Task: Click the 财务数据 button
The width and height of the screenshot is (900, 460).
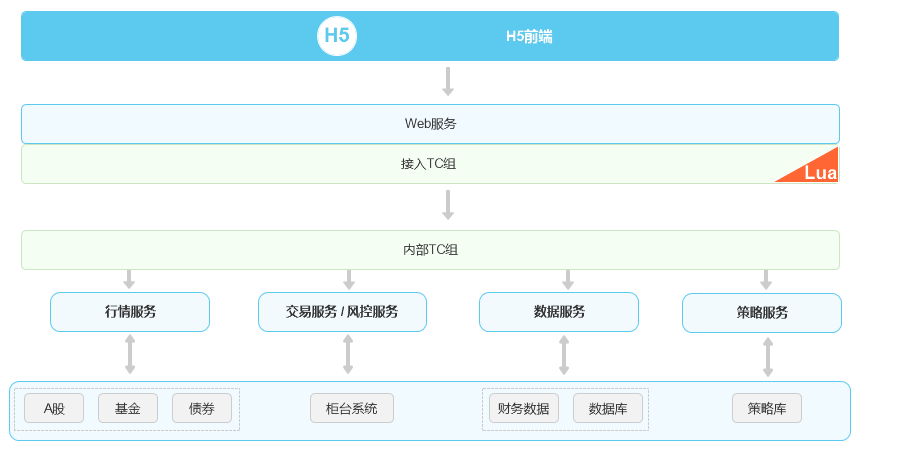Action: [x=524, y=408]
